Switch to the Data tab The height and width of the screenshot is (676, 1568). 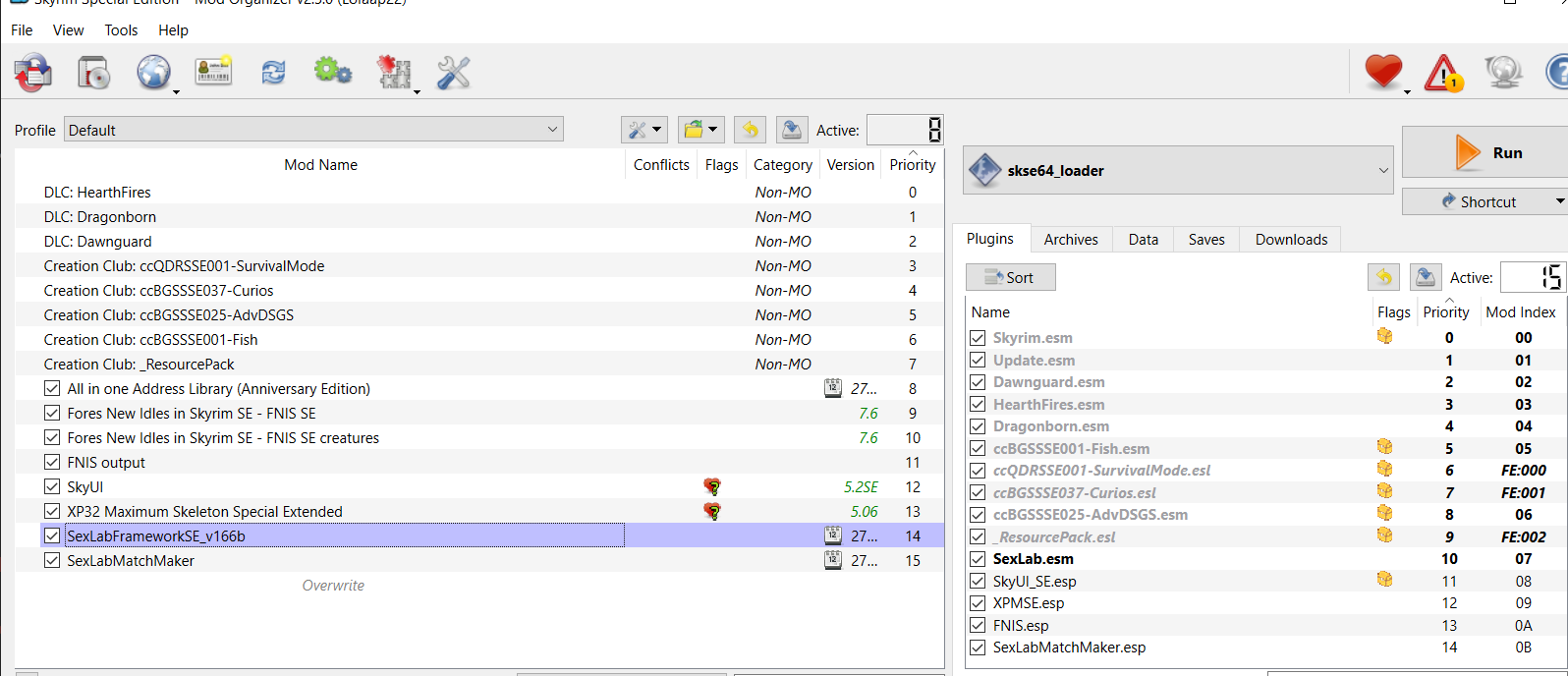(1143, 240)
